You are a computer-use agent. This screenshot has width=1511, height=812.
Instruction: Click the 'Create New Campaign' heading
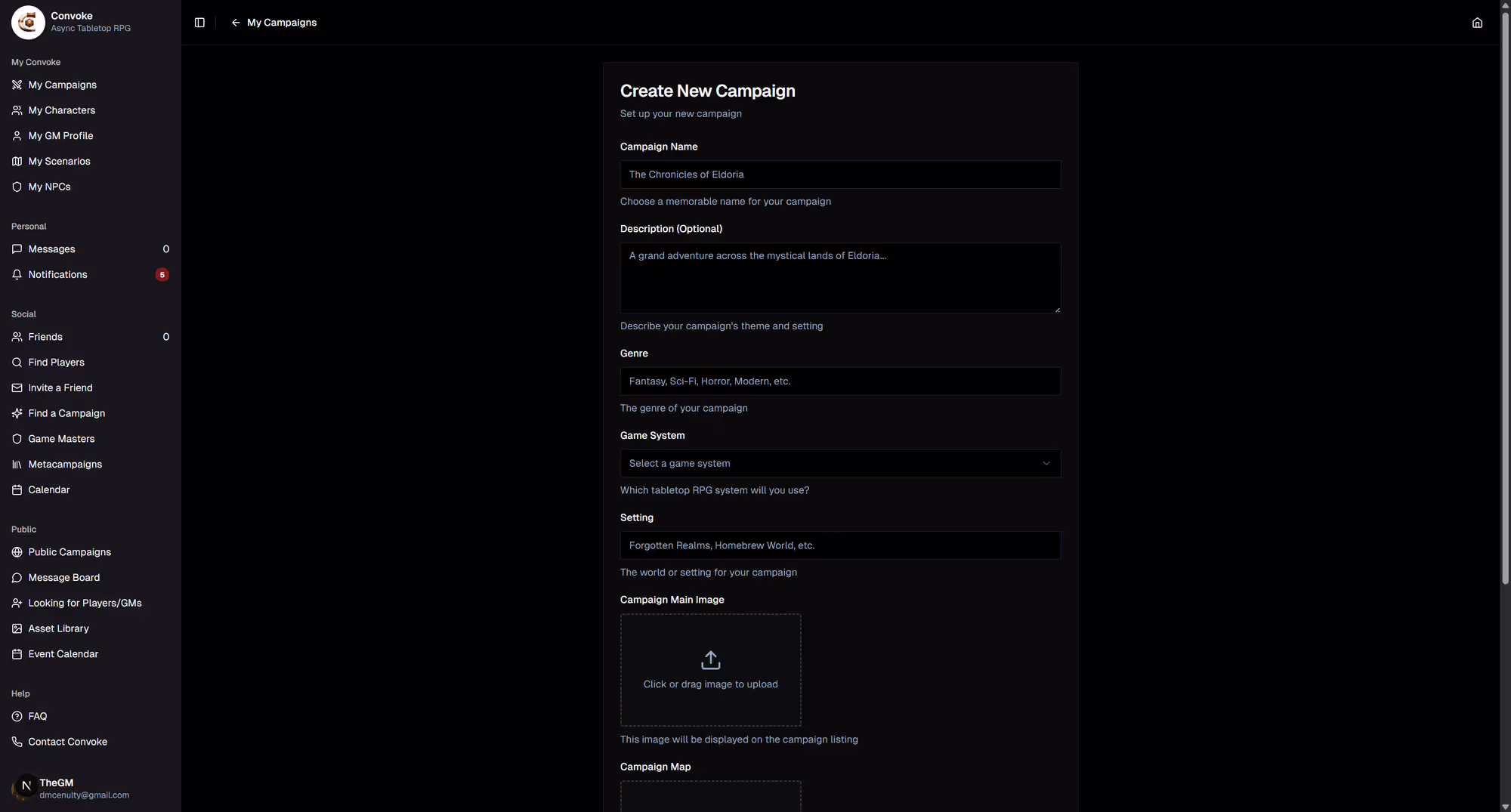click(x=707, y=91)
